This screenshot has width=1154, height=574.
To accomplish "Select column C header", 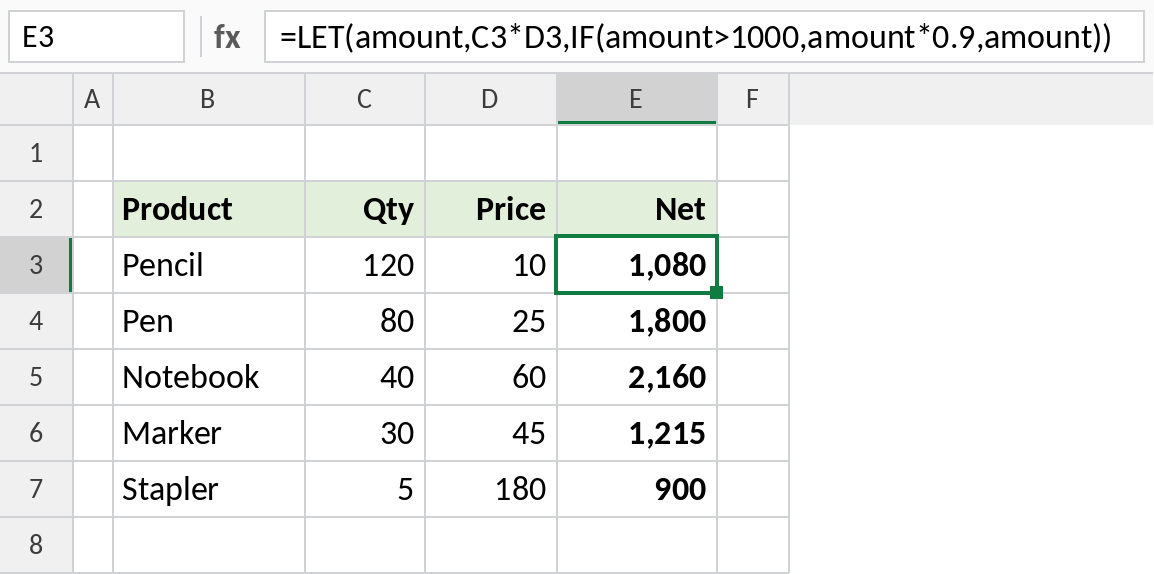I will click(364, 99).
